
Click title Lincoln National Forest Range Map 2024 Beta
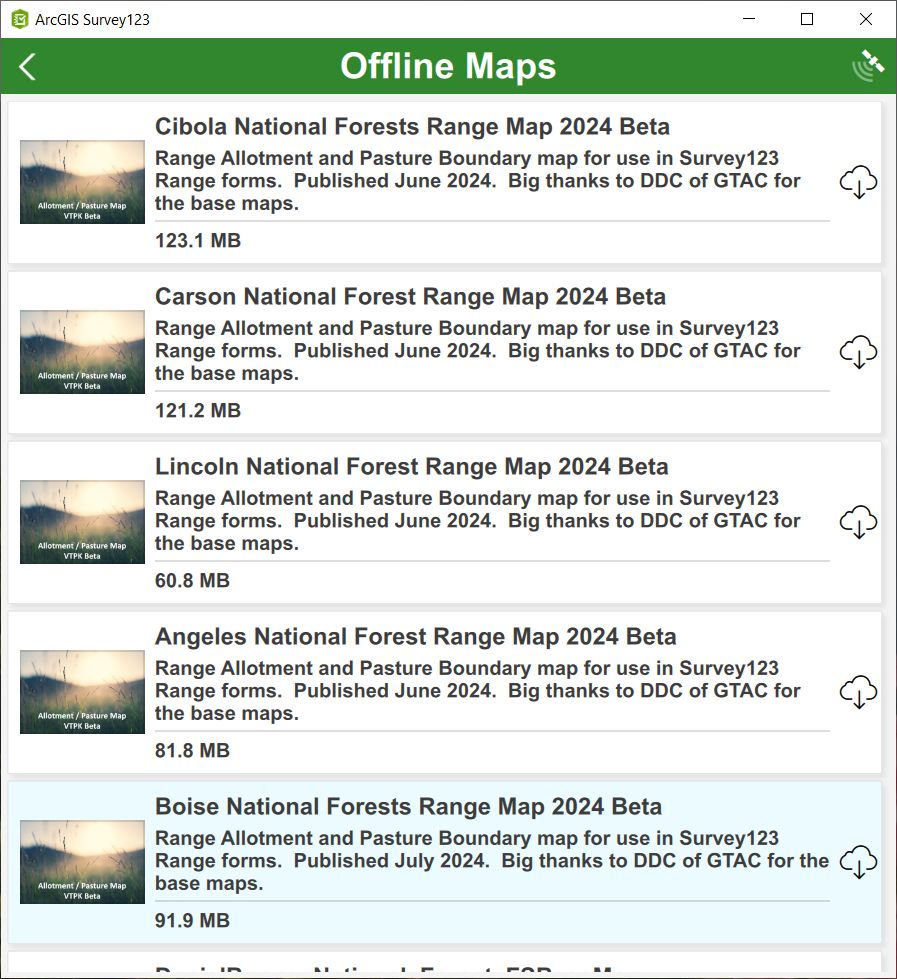(411, 466)
